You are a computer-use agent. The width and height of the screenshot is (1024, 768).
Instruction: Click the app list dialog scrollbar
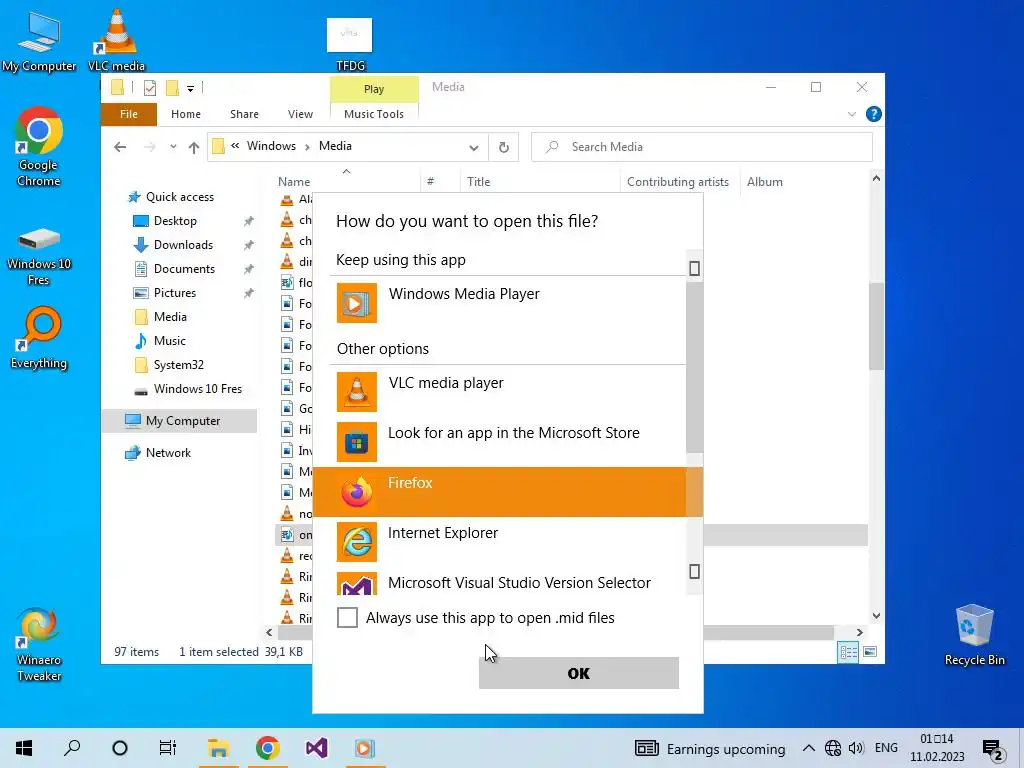(694, 367)
